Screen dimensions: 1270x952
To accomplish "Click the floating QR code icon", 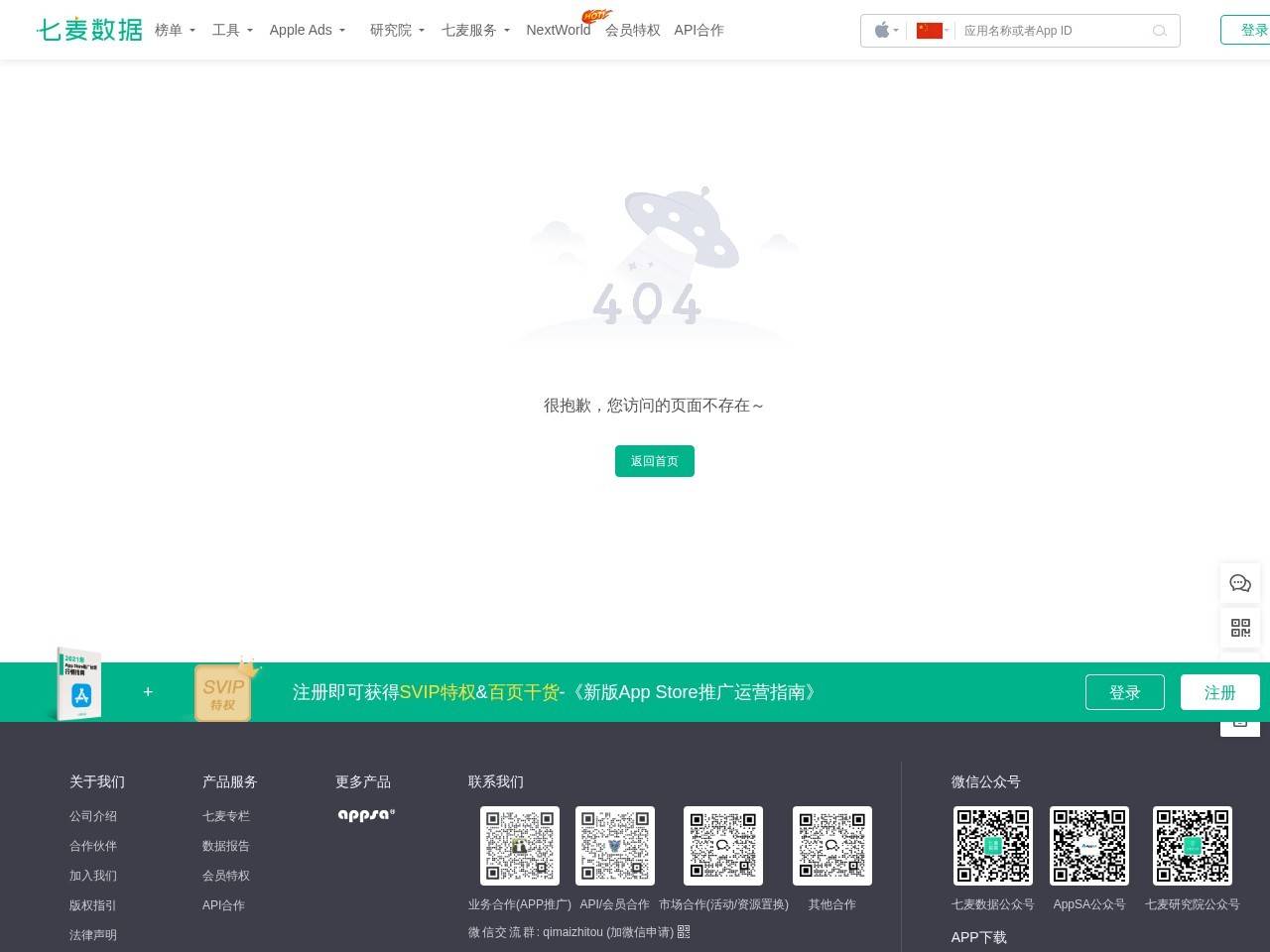I will click(x=1240, y=627).
